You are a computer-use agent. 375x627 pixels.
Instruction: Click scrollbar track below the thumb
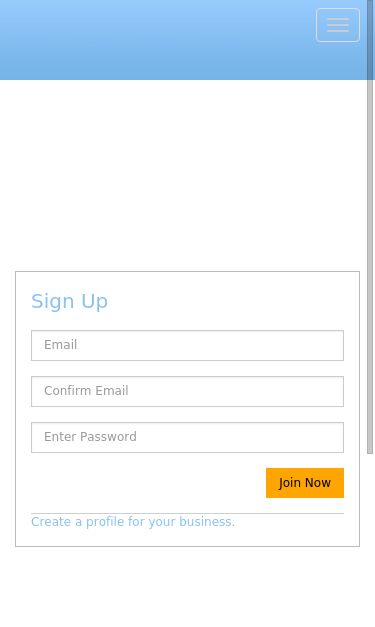[x=370, y=540]
